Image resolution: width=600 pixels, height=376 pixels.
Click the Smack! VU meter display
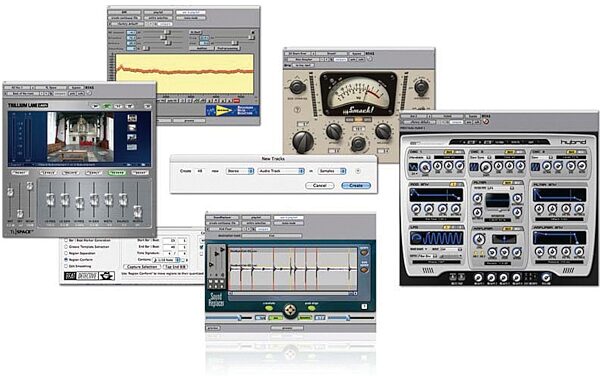[x=359, y=94]
